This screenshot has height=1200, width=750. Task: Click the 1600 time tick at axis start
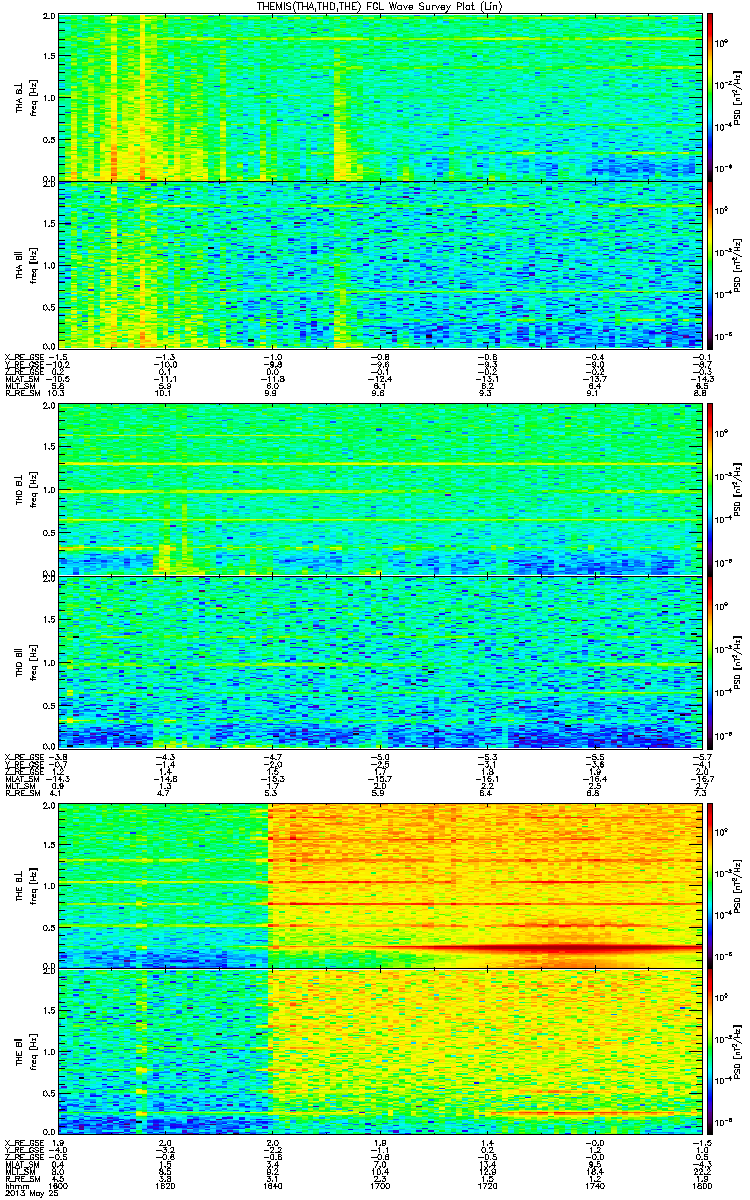[59, 1186]
